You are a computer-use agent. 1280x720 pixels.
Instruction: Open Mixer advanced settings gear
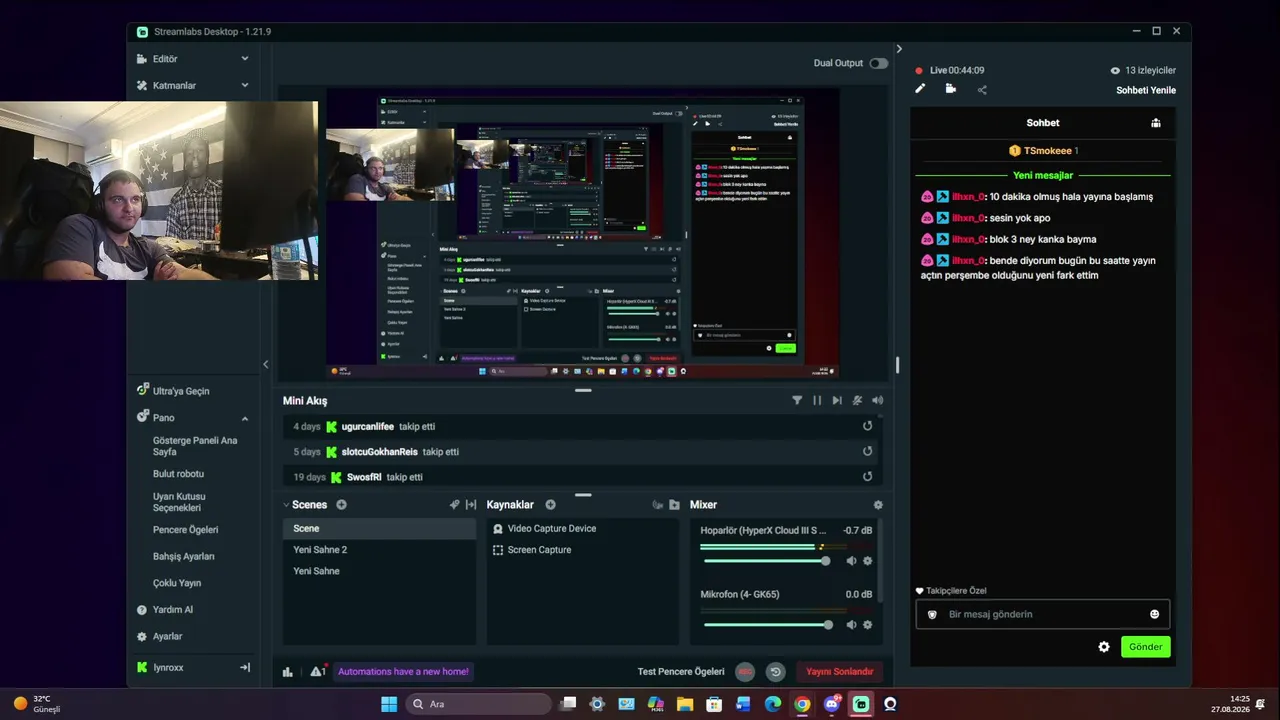coord(878,505)
